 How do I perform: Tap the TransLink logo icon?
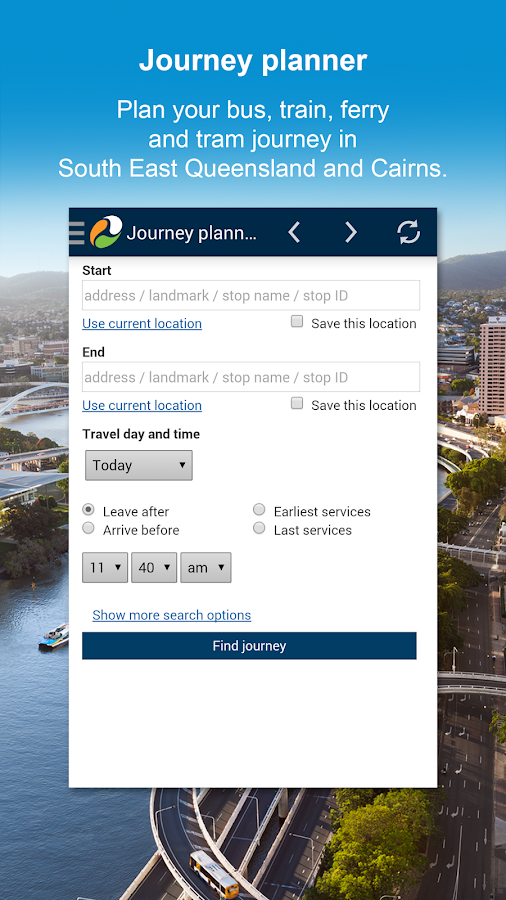click(106, 232)
